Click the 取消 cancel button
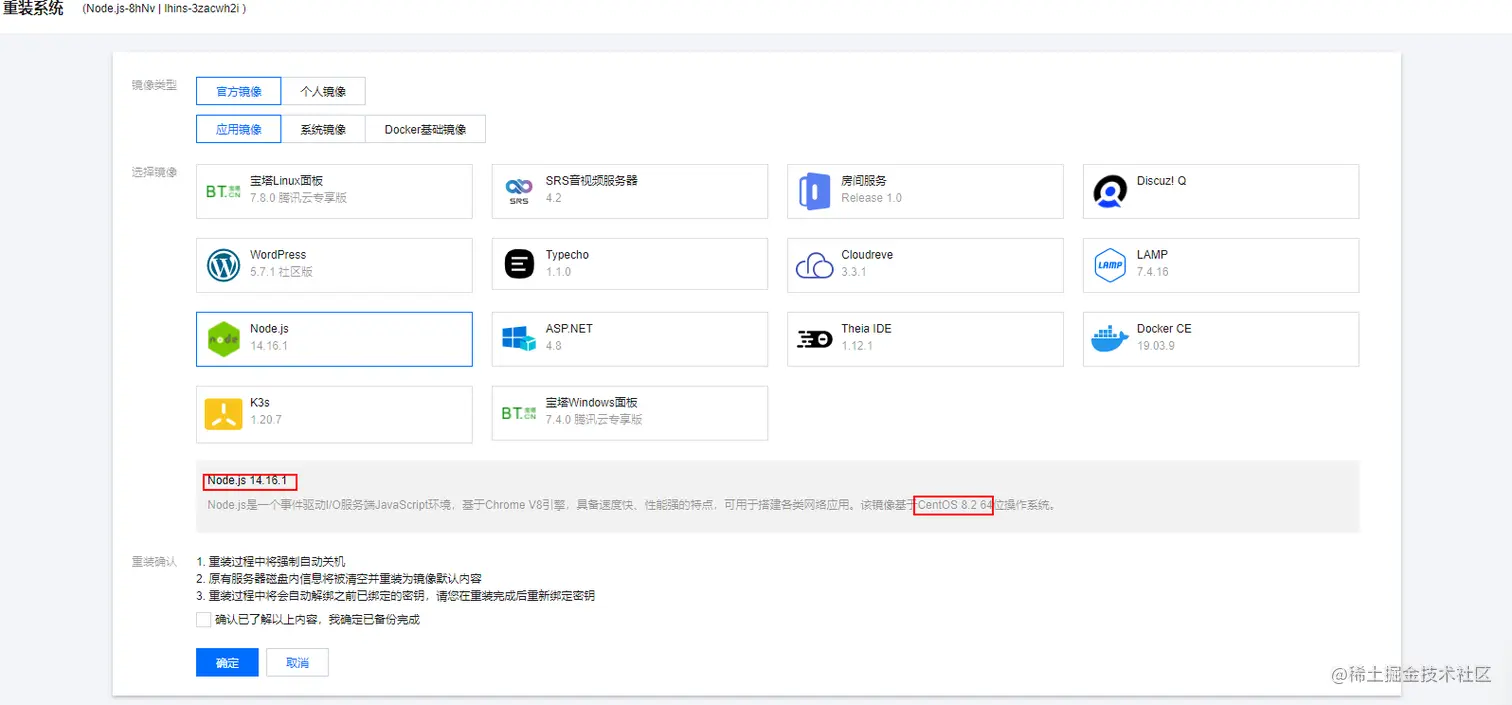The width and height of the screenshot is (1512, 705). [x=297, y=662]
